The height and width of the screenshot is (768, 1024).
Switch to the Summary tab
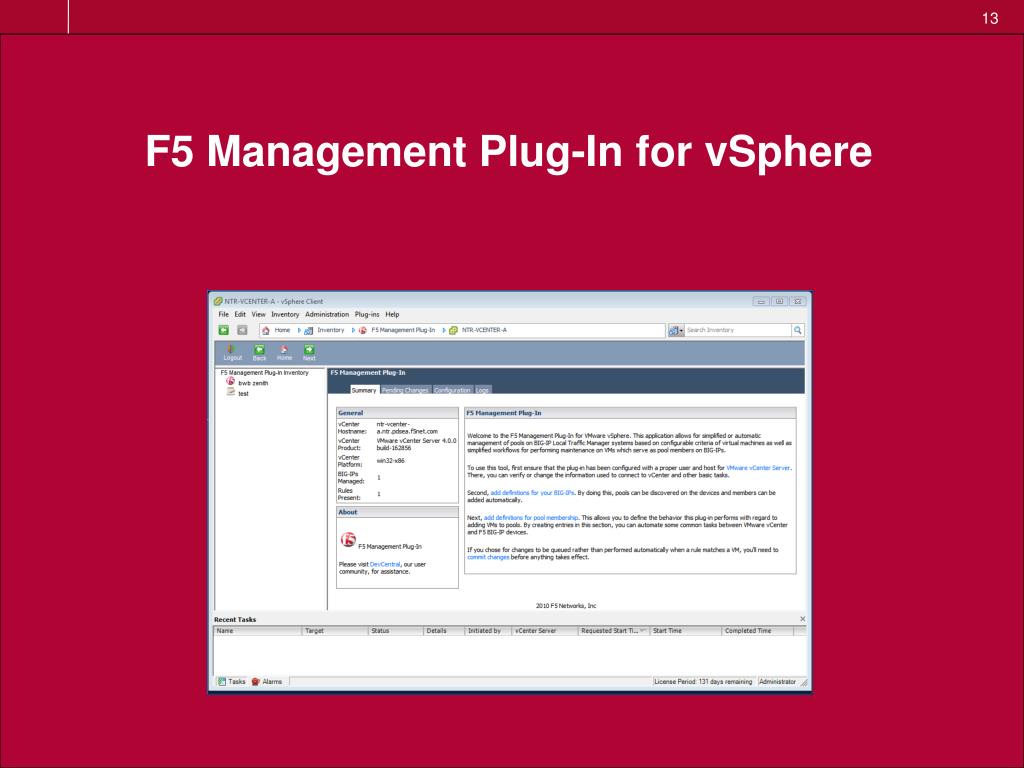364,390
